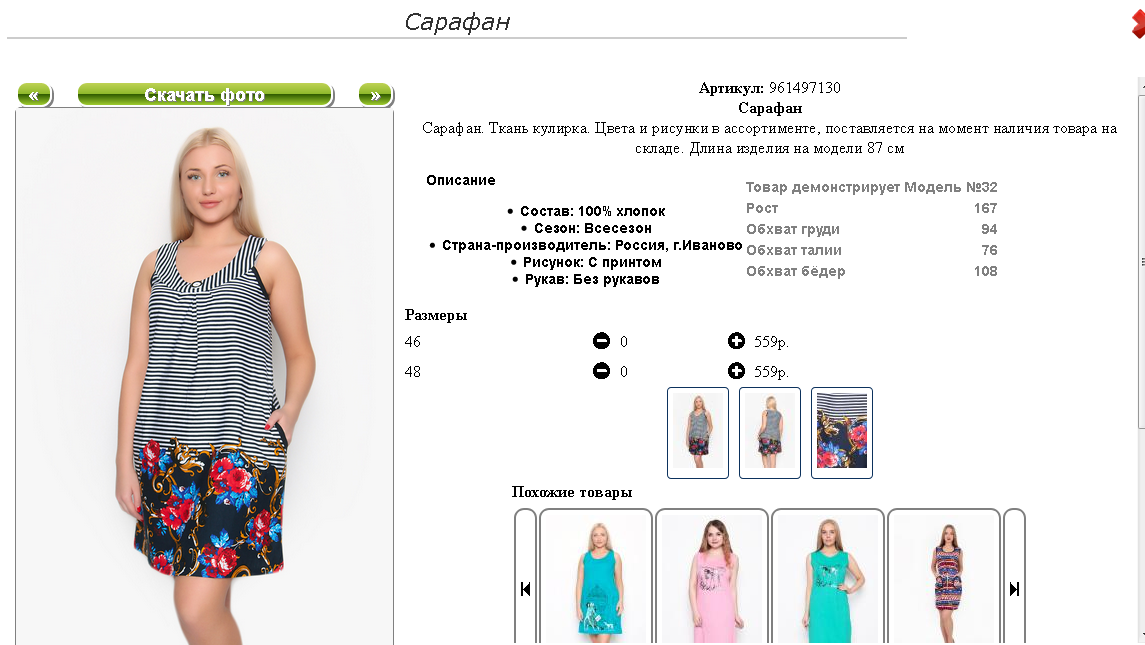Open the front view thumbnail
This screenshot has width=1145, height=645.
coord(698,433)
